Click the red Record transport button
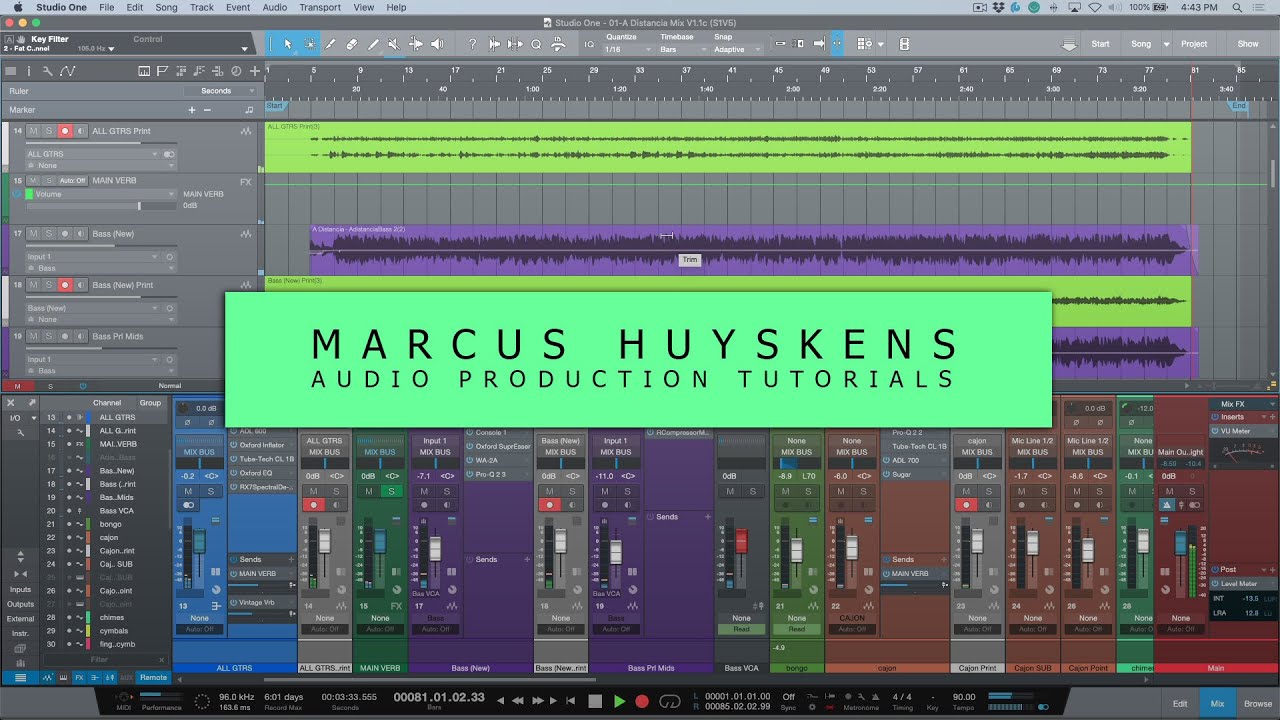 pyautogui.click(x=642, y=701)
